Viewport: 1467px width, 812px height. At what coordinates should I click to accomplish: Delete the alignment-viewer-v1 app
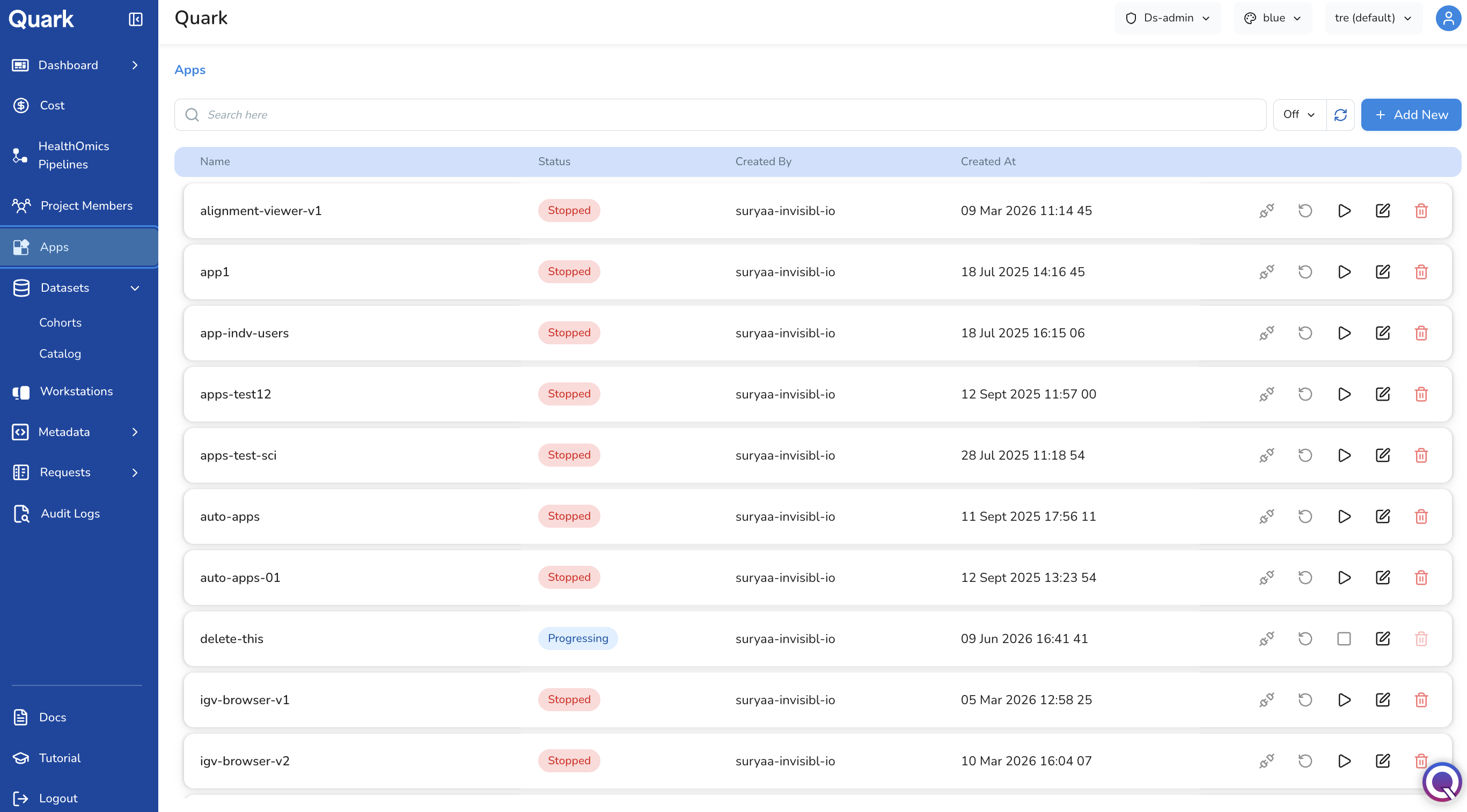[1421, 211]
